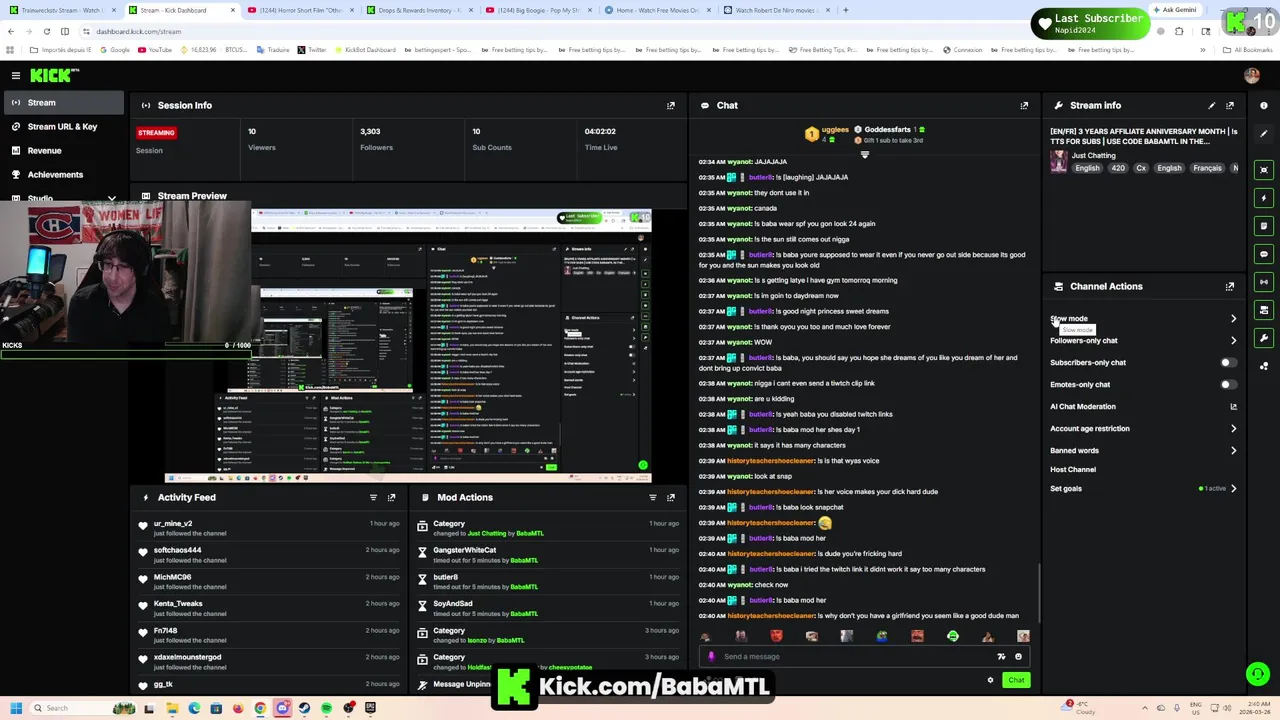Screen dimensions: 1280x720
Task: Switch to Drops & Rewards Inventory tab
Action: tap(418, 10)
